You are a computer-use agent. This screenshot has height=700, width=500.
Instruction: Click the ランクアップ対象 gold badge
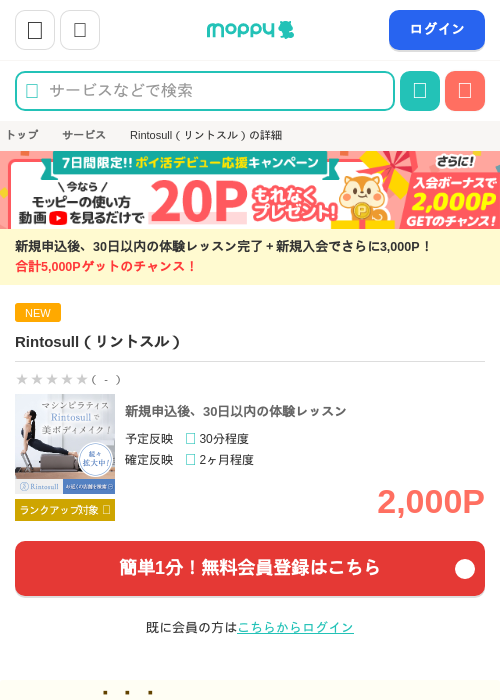coord(65,510)
